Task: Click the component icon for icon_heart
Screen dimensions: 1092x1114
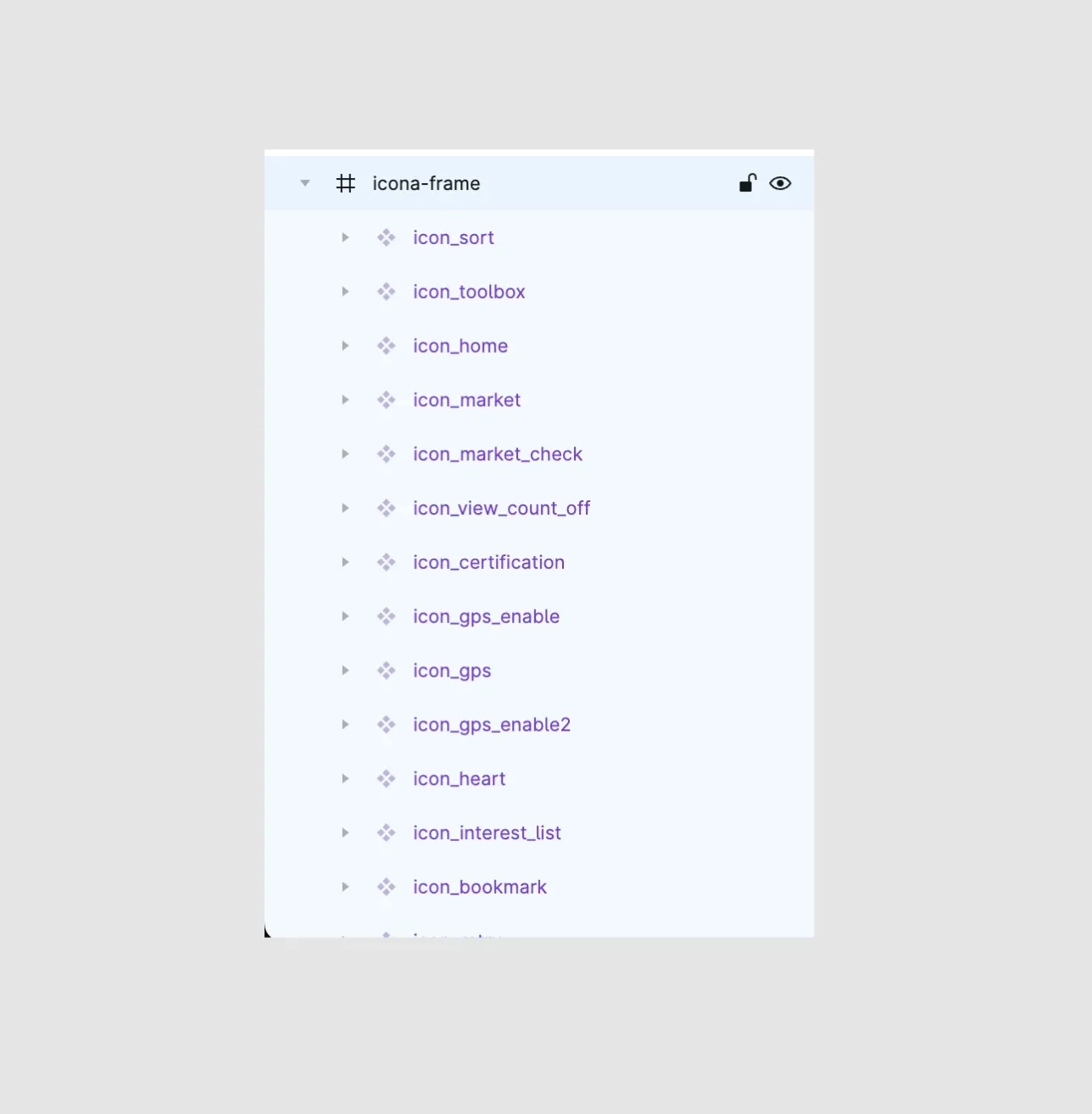Action: [x=387, y=778]
